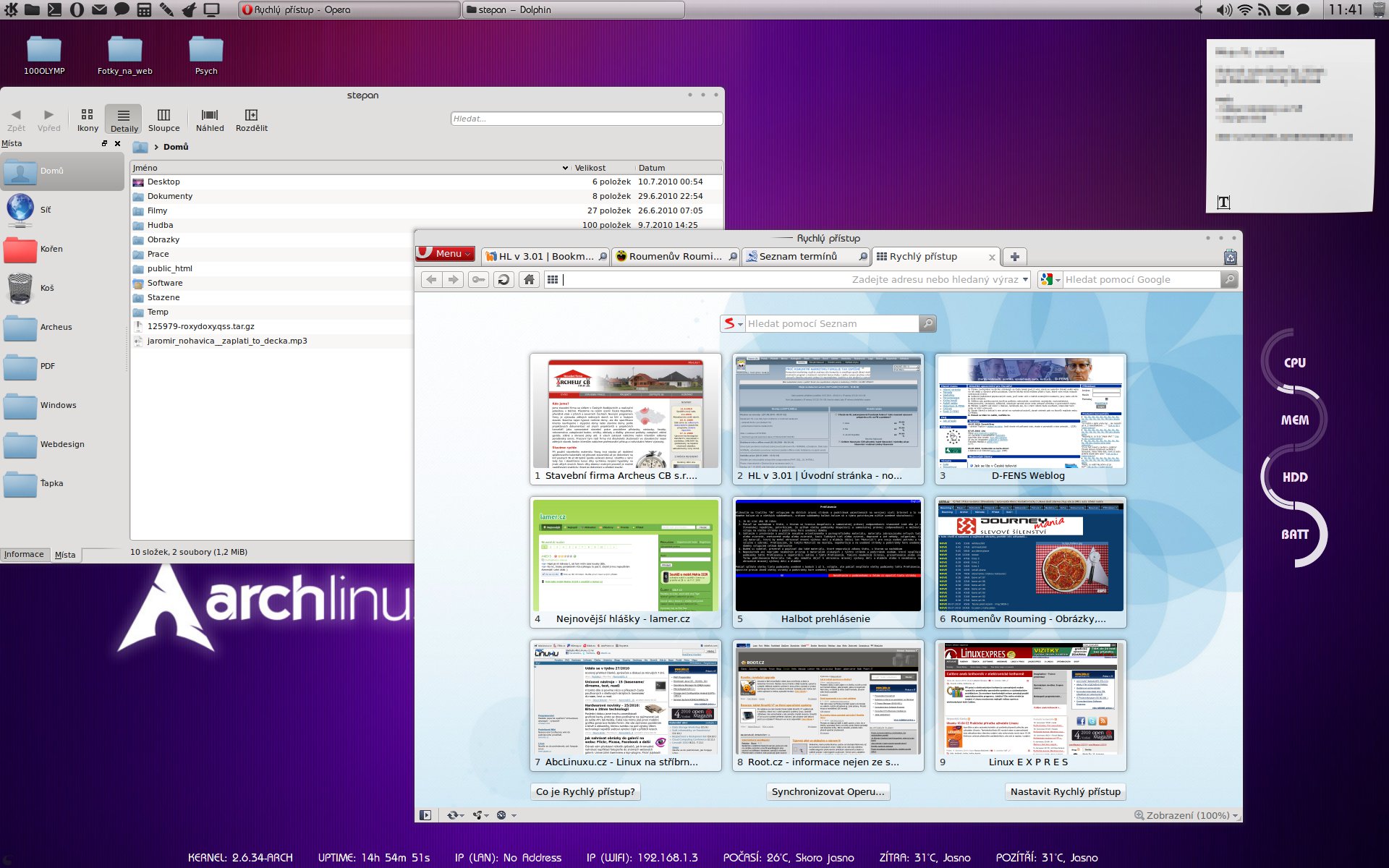
Task: Float the Místa panel with detach icon
Action: coord(105,143)
